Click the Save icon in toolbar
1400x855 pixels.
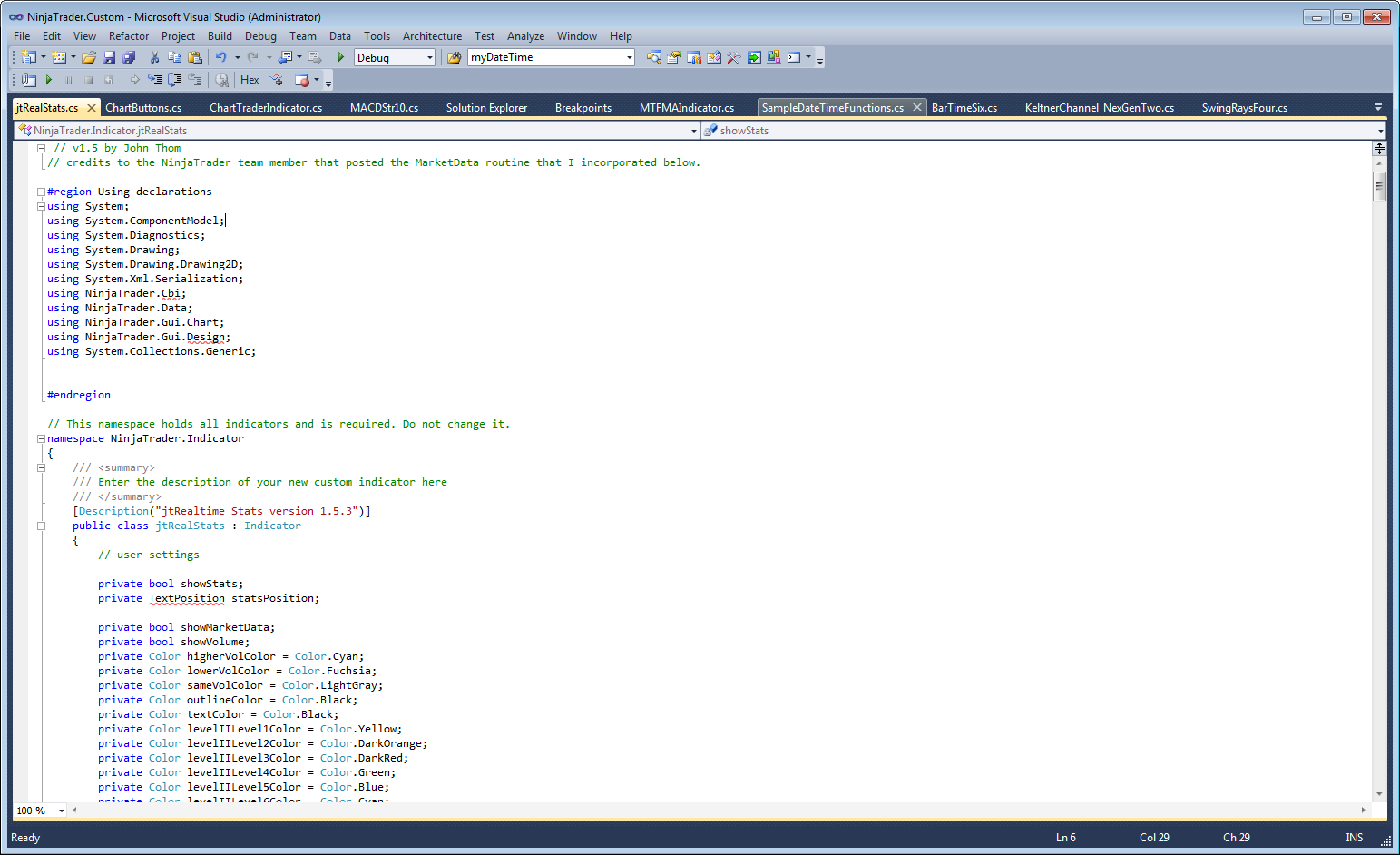[x=109, y=57]
